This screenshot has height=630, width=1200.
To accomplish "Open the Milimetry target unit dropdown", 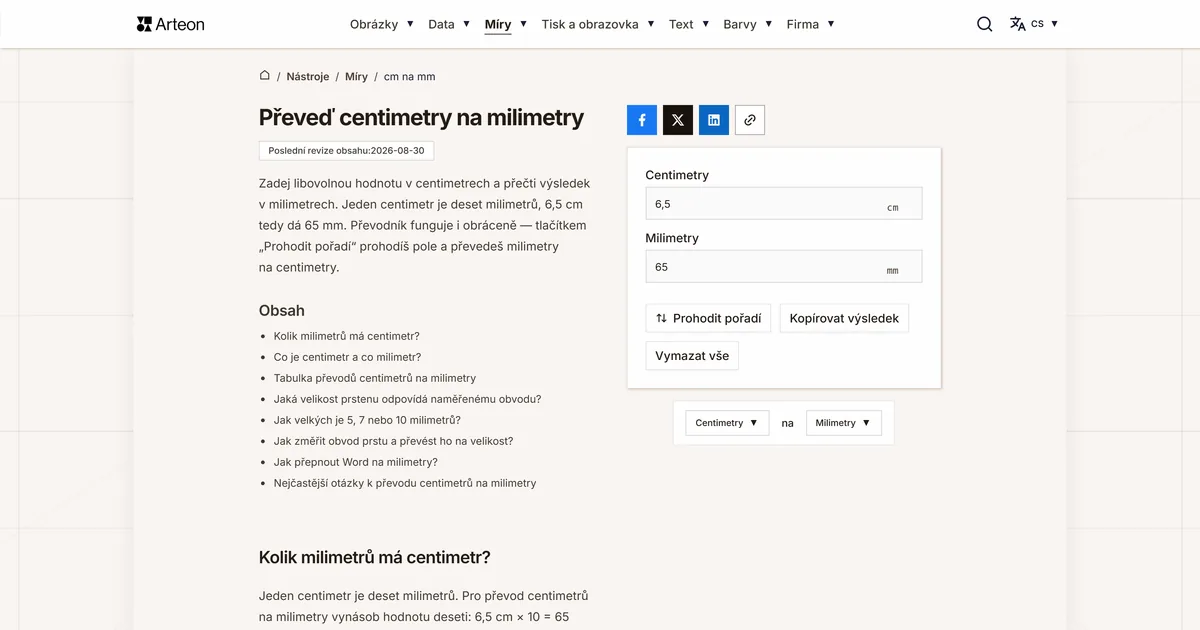I will pos(844,423).
